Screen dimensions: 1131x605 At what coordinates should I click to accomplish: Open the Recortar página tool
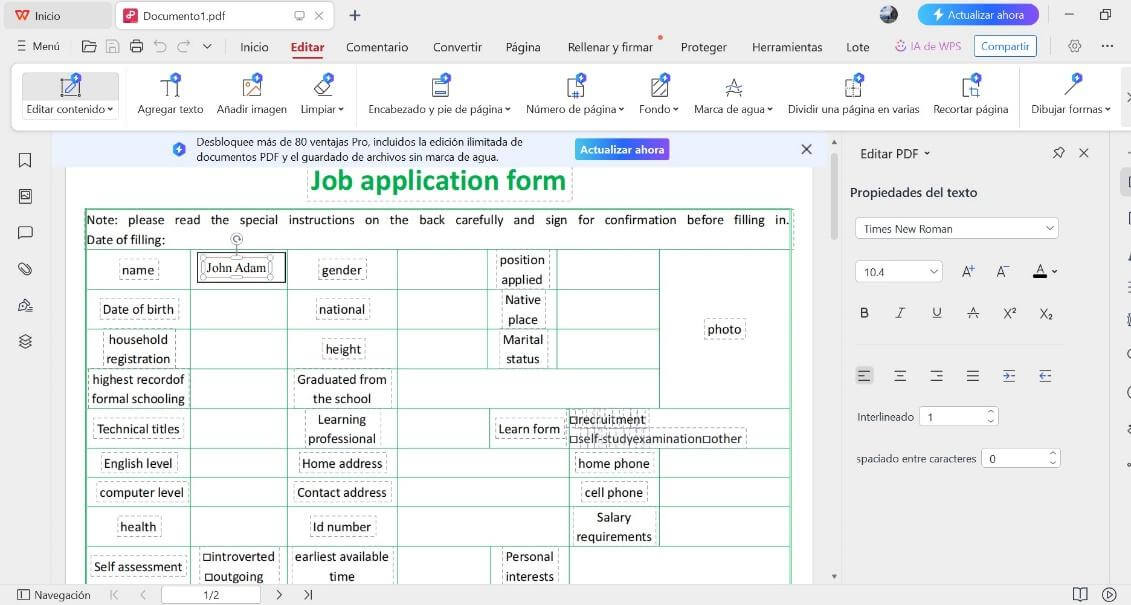[x=969, y=92]
